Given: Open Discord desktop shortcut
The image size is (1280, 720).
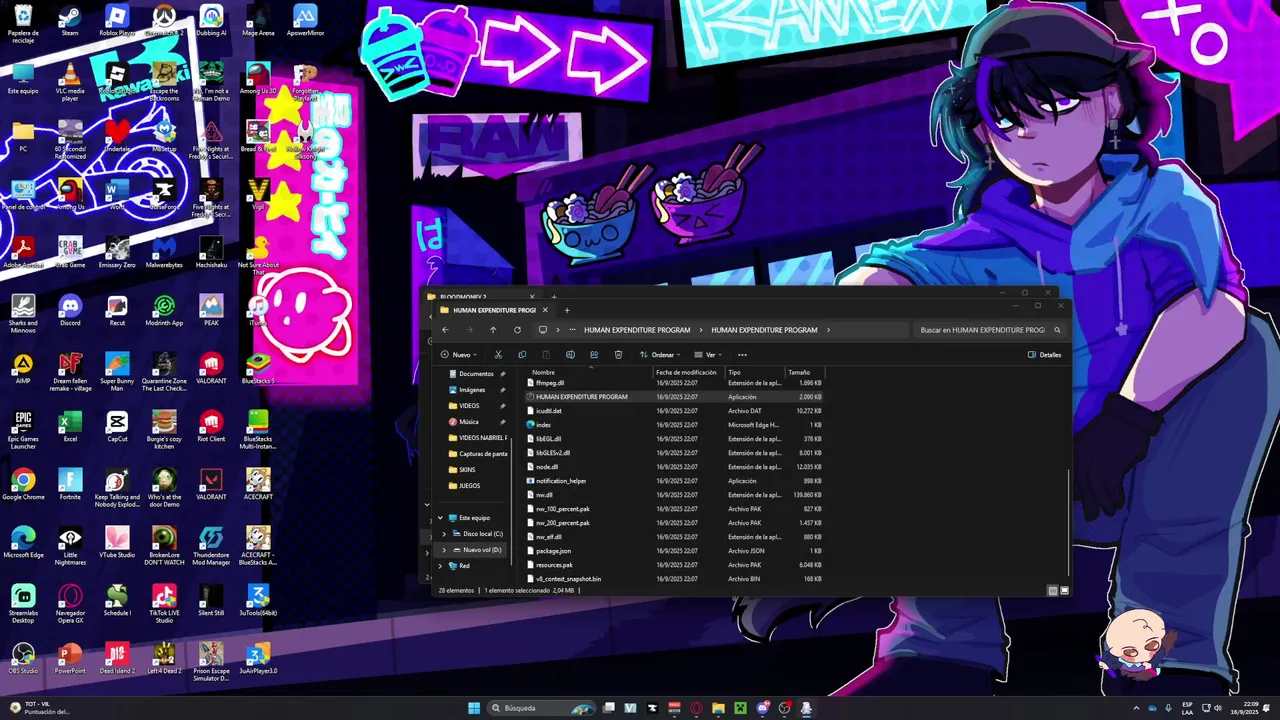Looking at the screenshot, I should (x=70, y=311).
